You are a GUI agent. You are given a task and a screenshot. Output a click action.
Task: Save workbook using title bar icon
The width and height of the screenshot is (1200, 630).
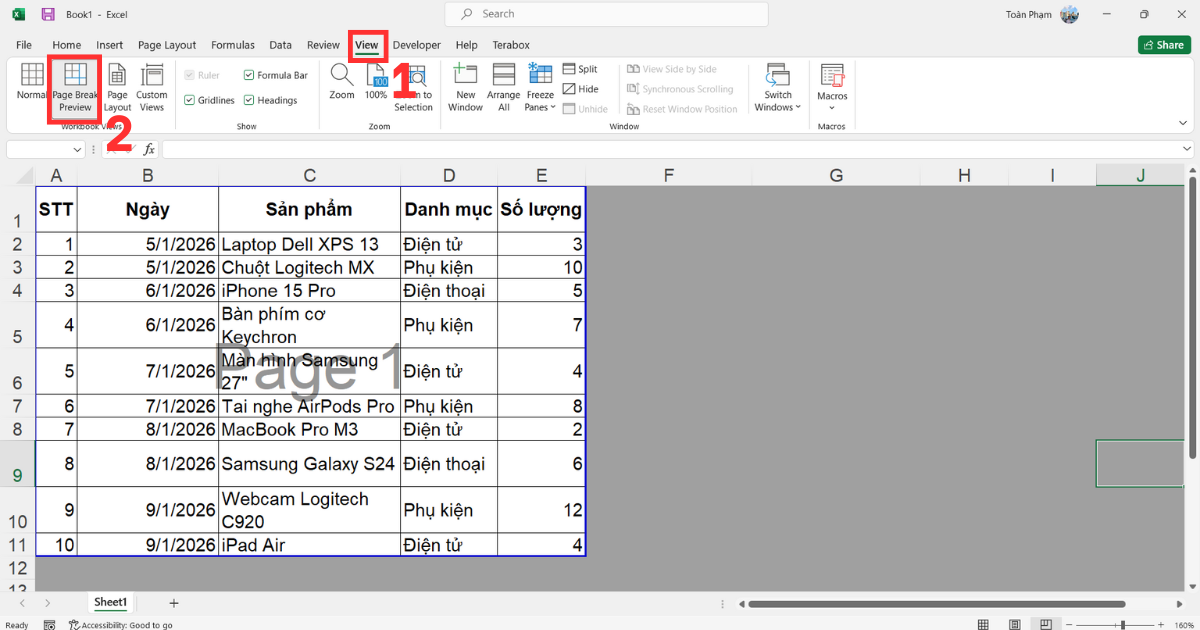pyautogui.click(x=48, y=15)
